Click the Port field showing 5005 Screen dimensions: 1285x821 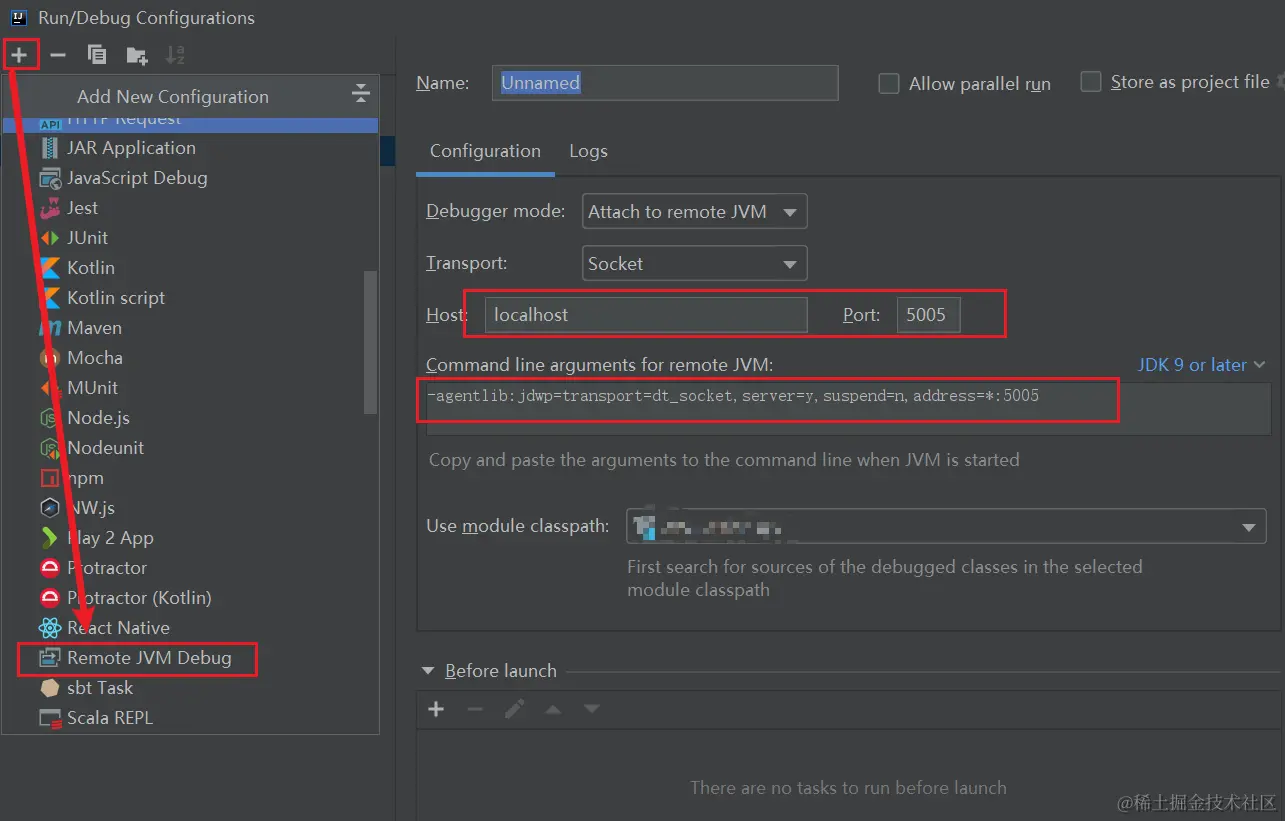928,315
